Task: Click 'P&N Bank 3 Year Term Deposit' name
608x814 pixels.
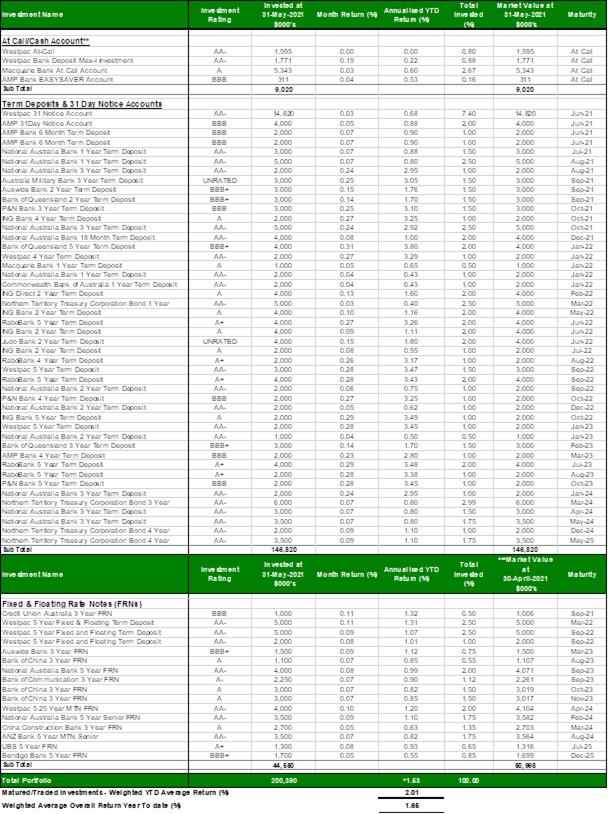Action: 53,209
